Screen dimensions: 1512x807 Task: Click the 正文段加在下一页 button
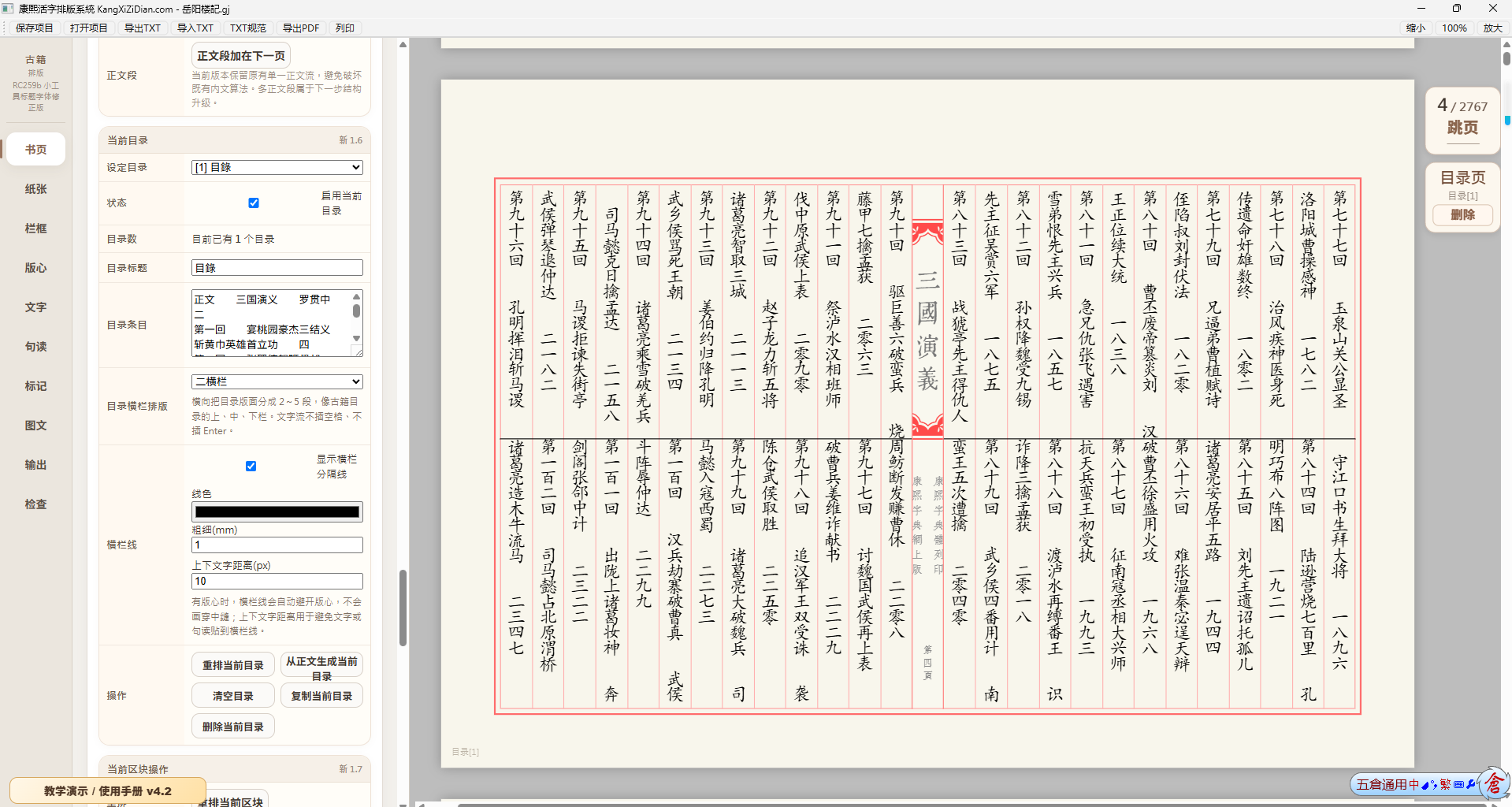241,56
